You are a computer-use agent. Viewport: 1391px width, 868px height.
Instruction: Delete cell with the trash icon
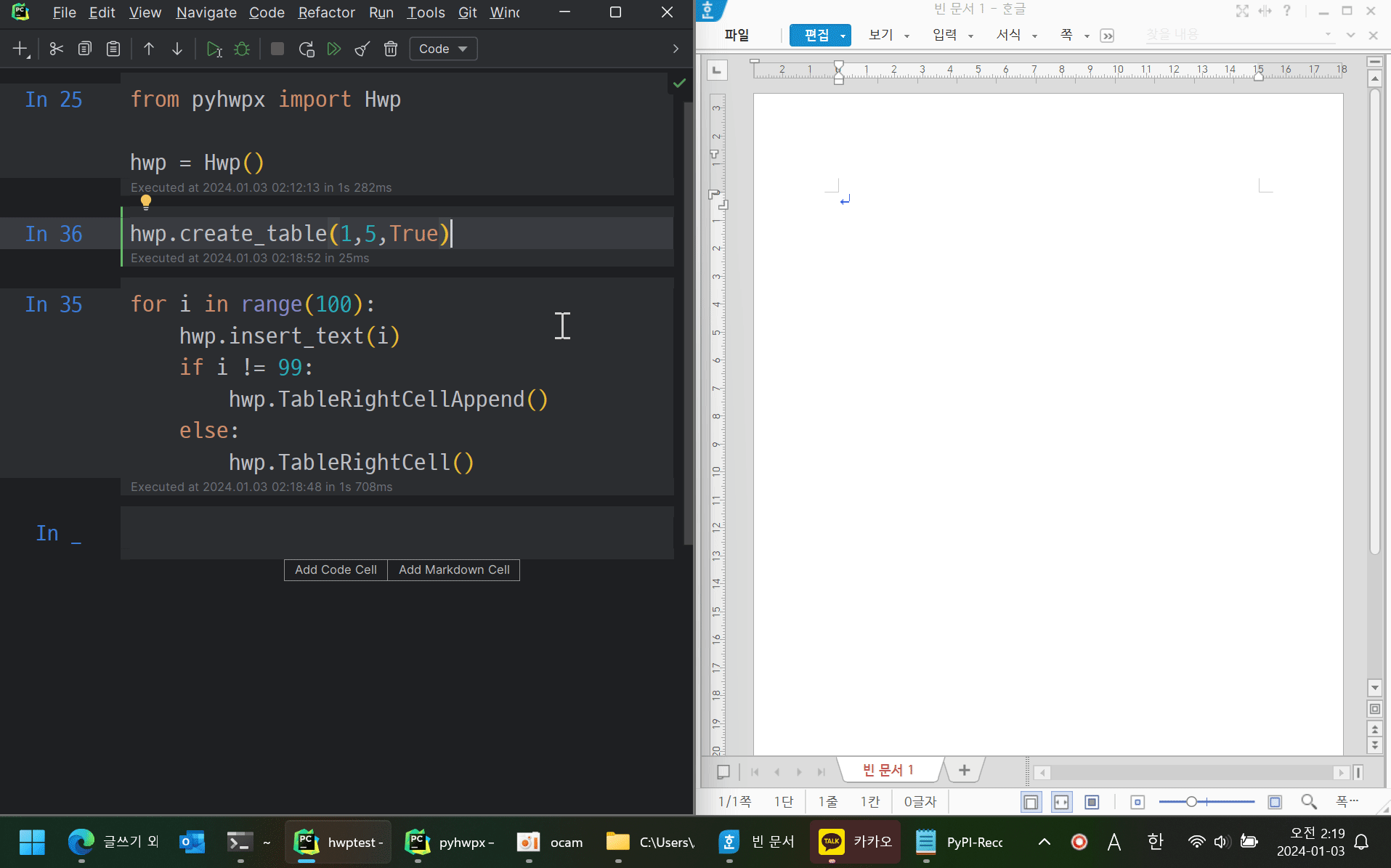pyautogui.click(x=391, y=49)
